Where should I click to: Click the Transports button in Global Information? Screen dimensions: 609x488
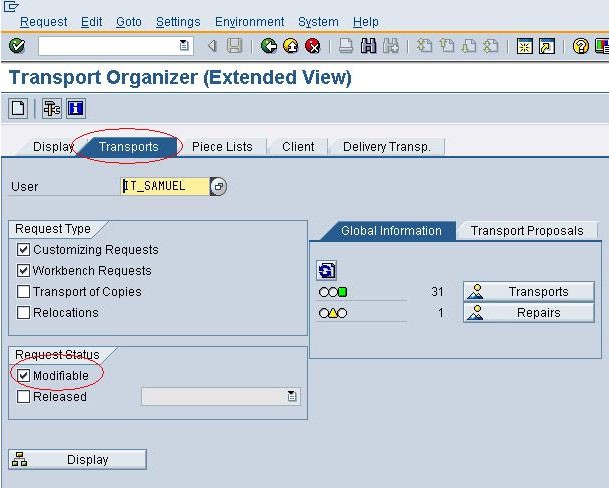pyautogui.click(x=529, y=291)
